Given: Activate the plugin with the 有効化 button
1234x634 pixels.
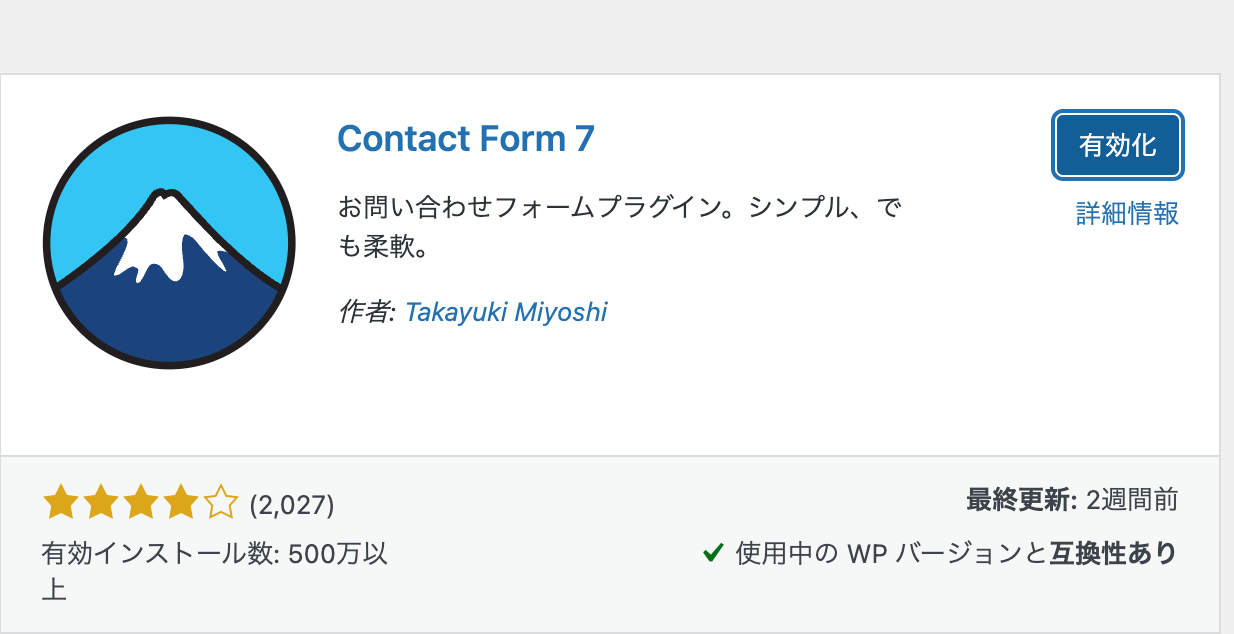Looking at the screenshot, I should (x=1118, y=145).
